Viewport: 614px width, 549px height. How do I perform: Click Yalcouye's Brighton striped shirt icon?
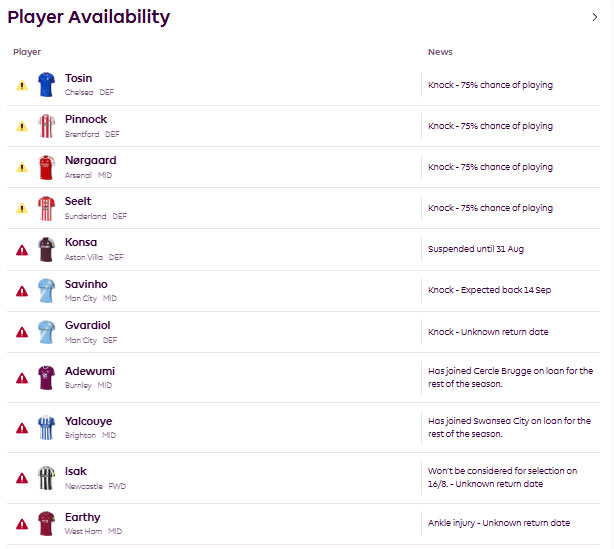(47, 428)
